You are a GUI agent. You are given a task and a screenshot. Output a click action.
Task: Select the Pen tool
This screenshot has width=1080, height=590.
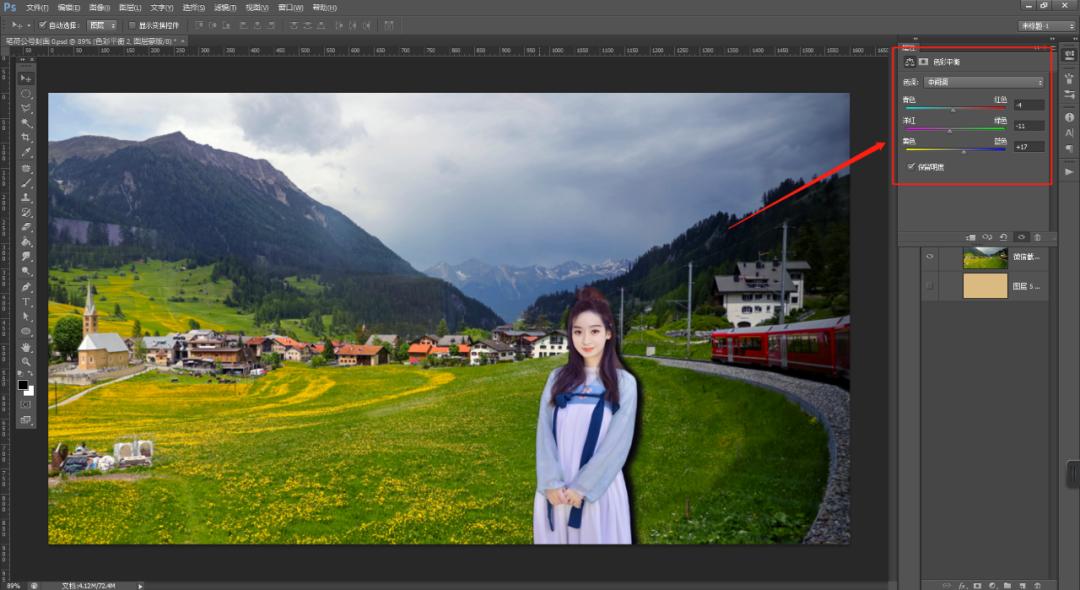[x=26, y=286]
